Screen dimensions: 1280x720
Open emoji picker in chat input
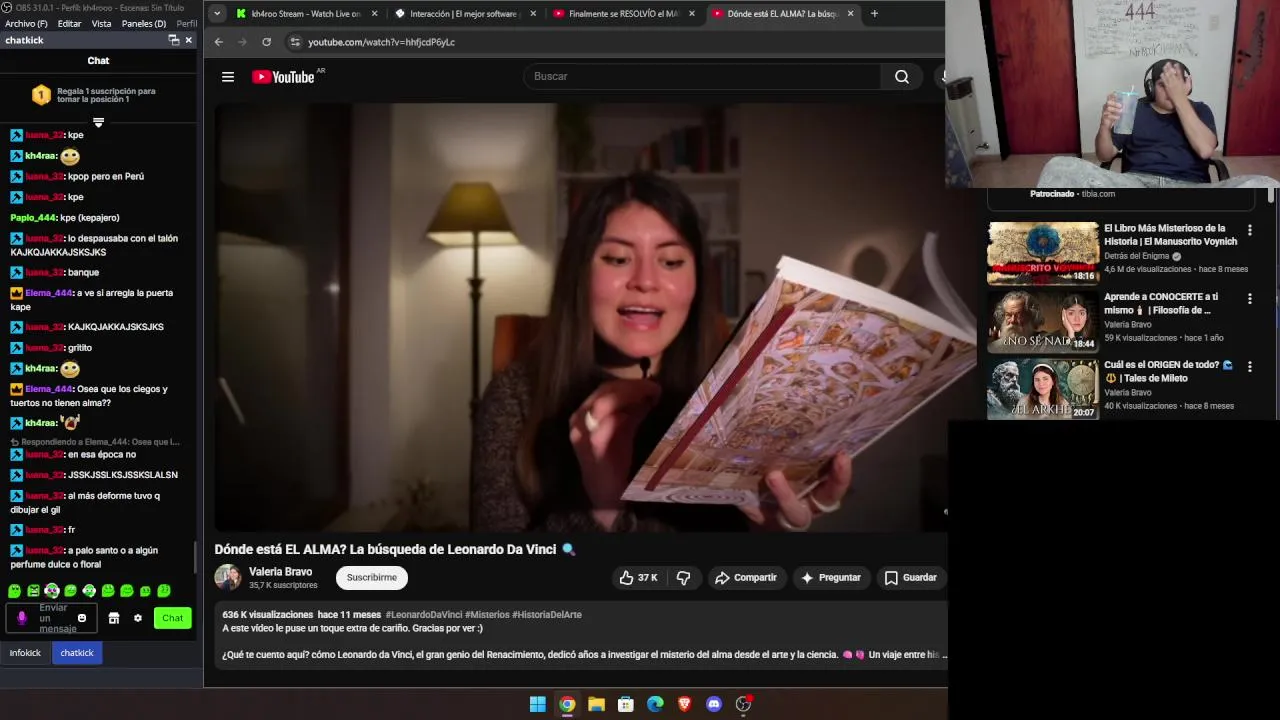[82, 618]
